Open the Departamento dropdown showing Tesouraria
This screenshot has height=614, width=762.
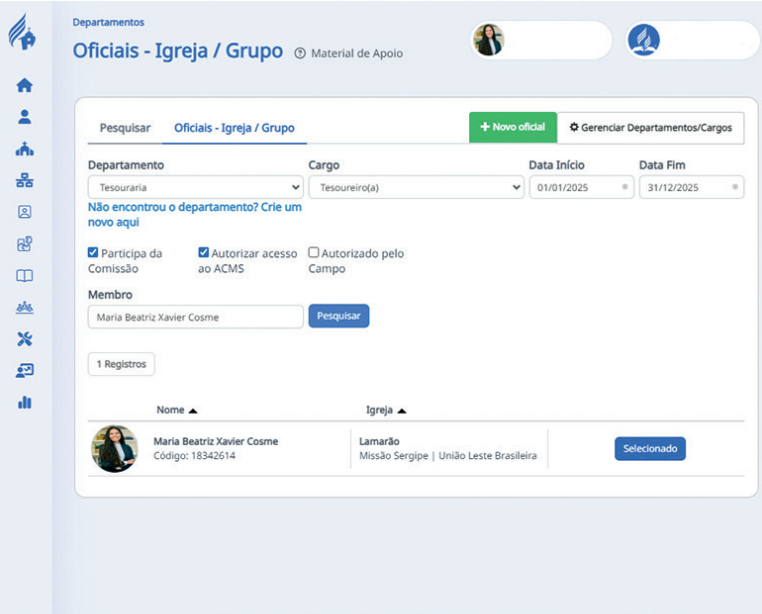195,187
